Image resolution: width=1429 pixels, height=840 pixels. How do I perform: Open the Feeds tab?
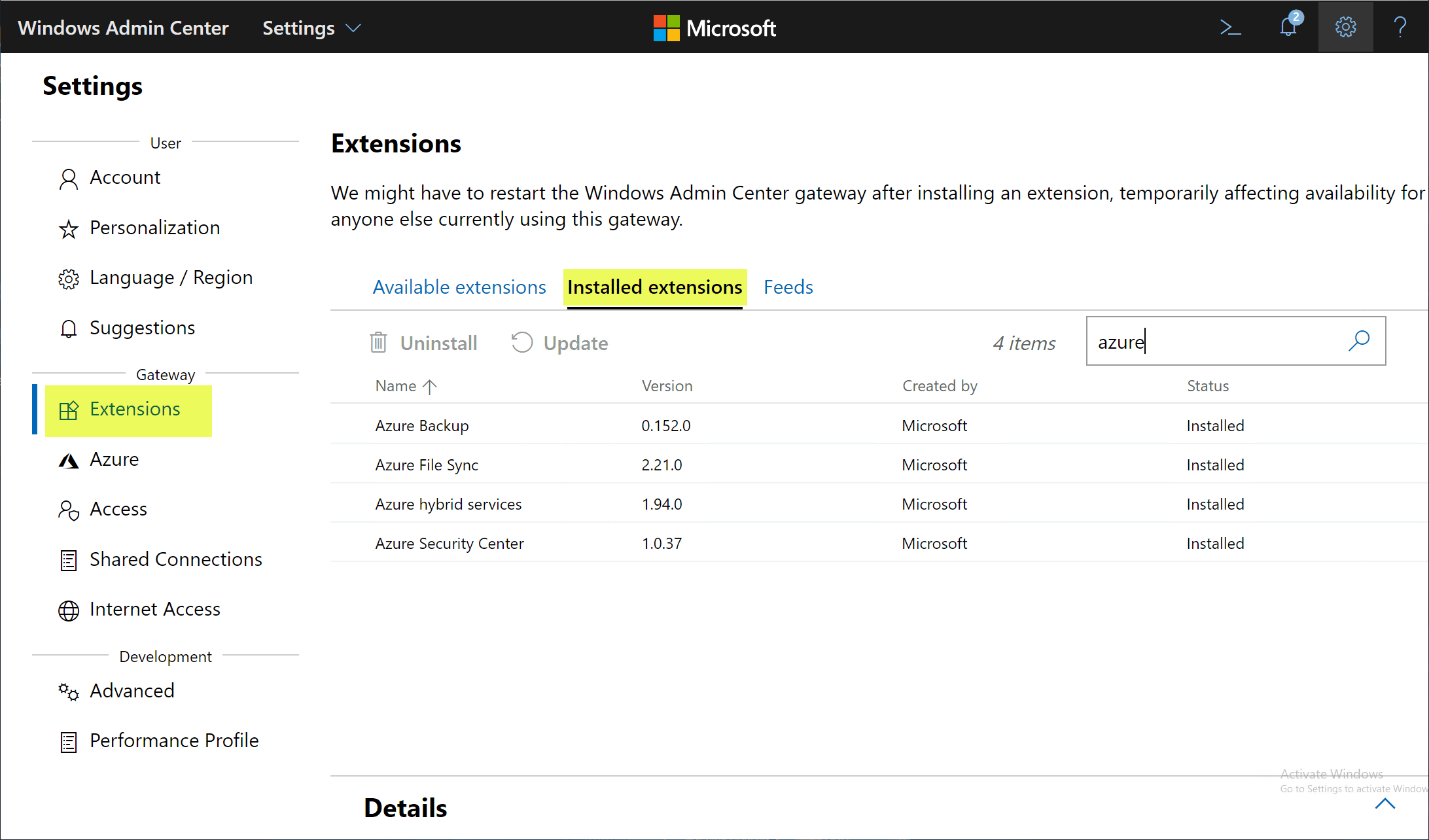[788, 287]
